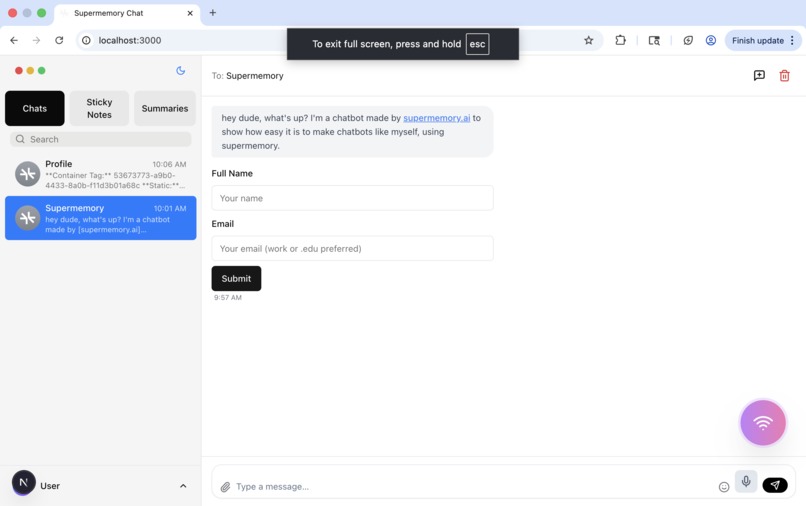Open browser extensions puzzle icon
The image size is (806, 506).
[x=620, y=40]
